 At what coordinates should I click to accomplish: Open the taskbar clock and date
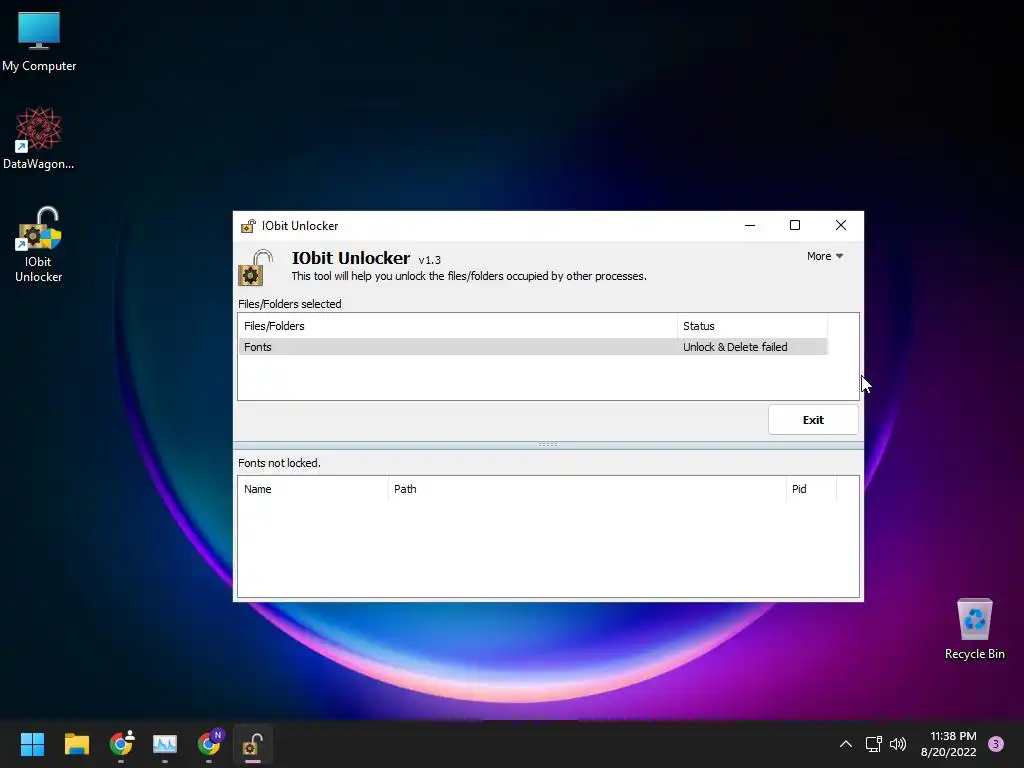pyautogui.click(x=949, y=744)
